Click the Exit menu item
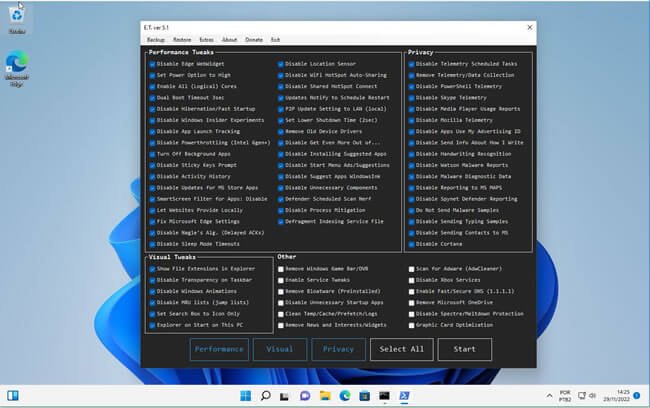 click(x=275, y=39)
